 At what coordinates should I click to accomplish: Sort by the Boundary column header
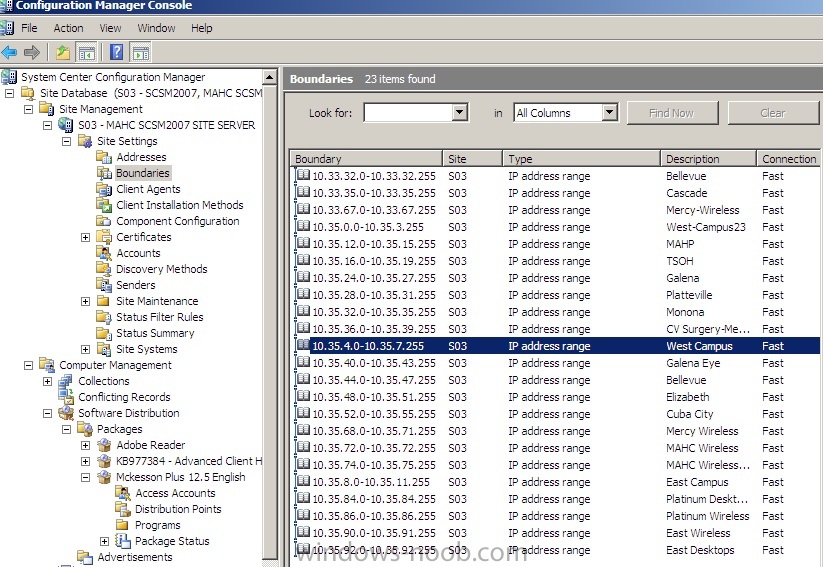366,159
